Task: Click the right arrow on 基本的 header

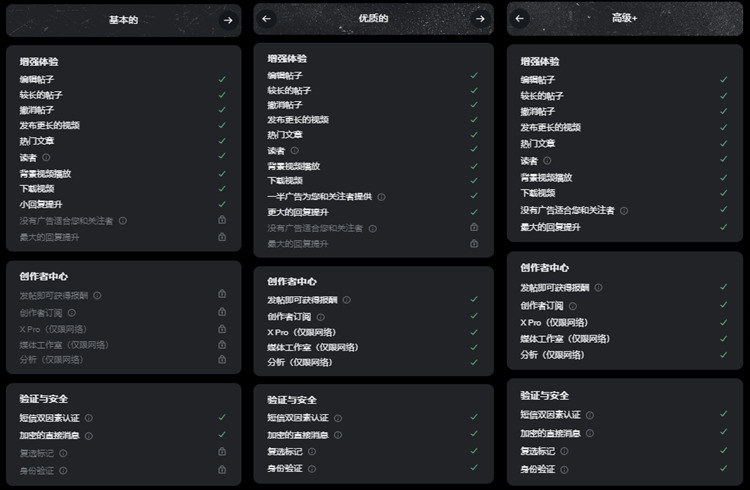Action: [x=228, y=20]
